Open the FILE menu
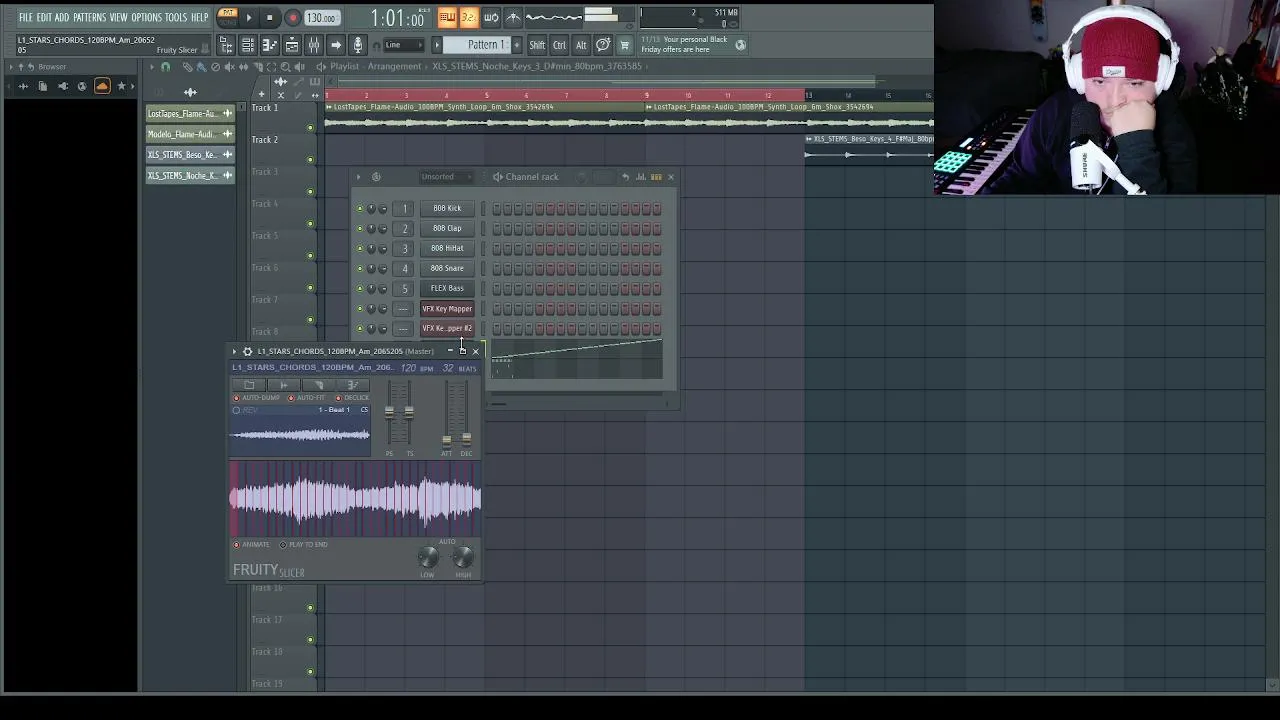Screen dimensions: 1280x720 click(25, 18)
